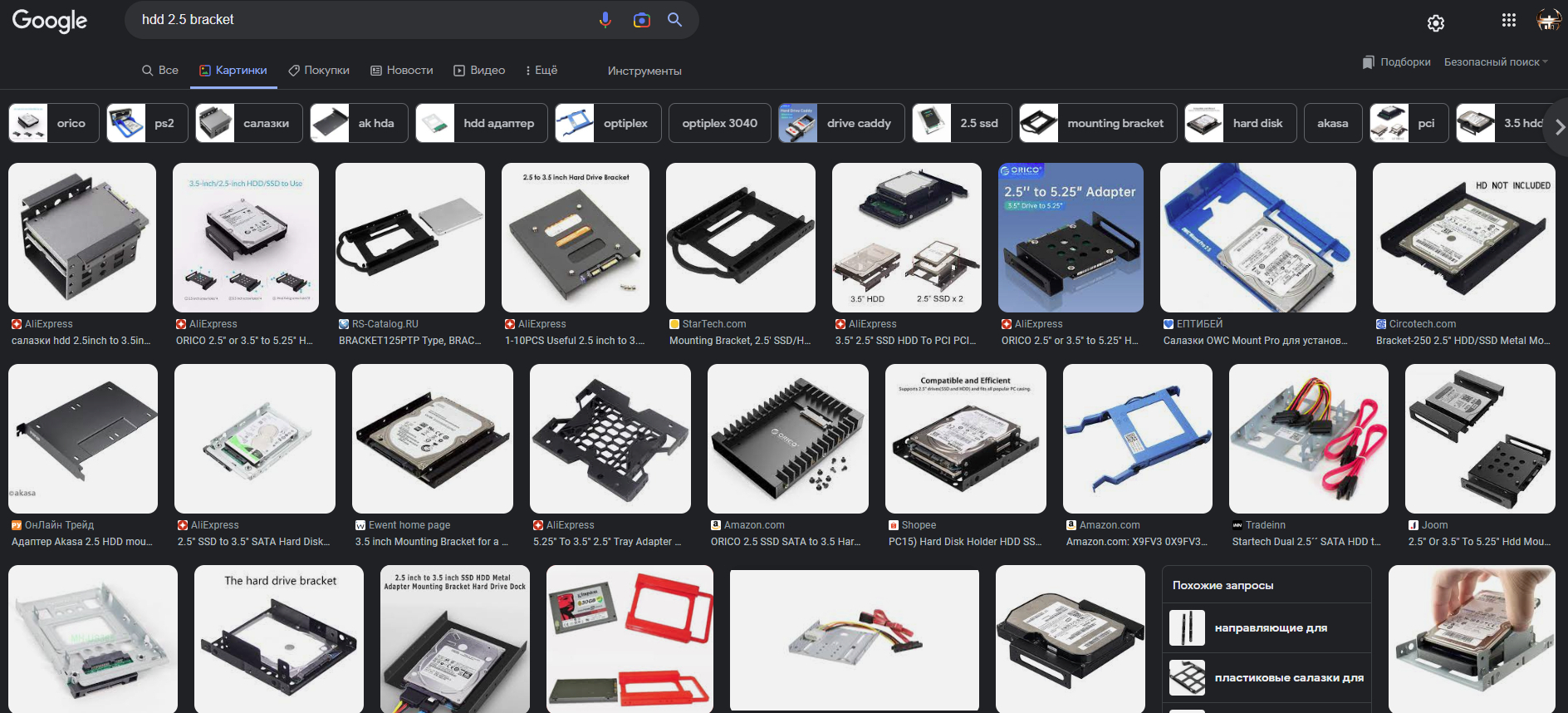Screen dimensions: 1568x713
Task: Apply the ps2 filter chip
Action: pyautogui.click(x=148, y=123)
